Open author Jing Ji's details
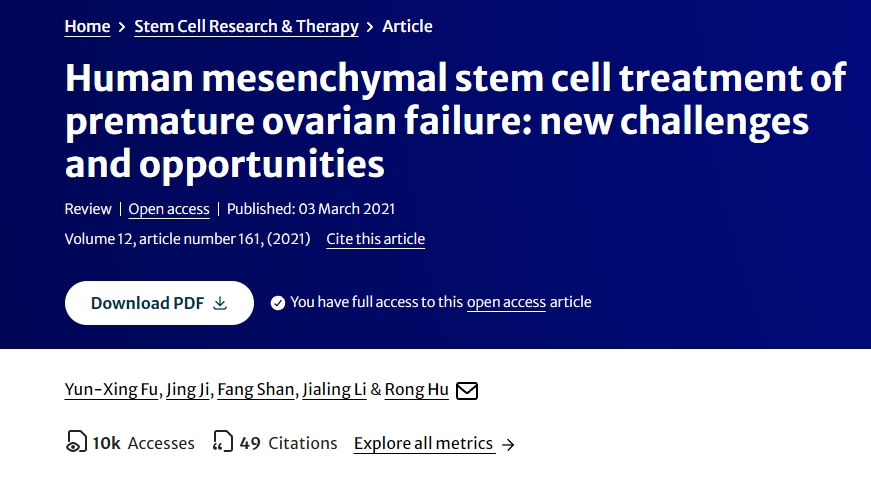 coord(188,389)
